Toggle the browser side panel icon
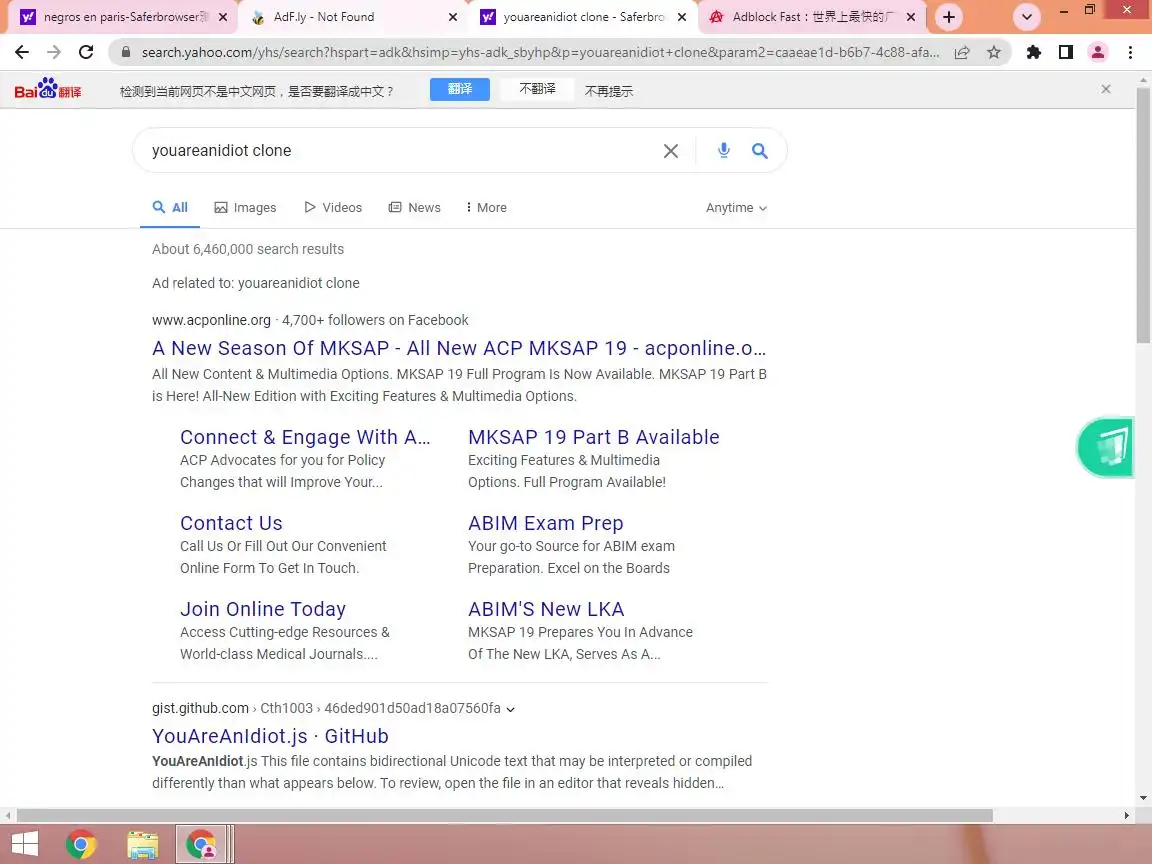The height and width of the screenshot is (864, 1152). (x=1066, y=52)
